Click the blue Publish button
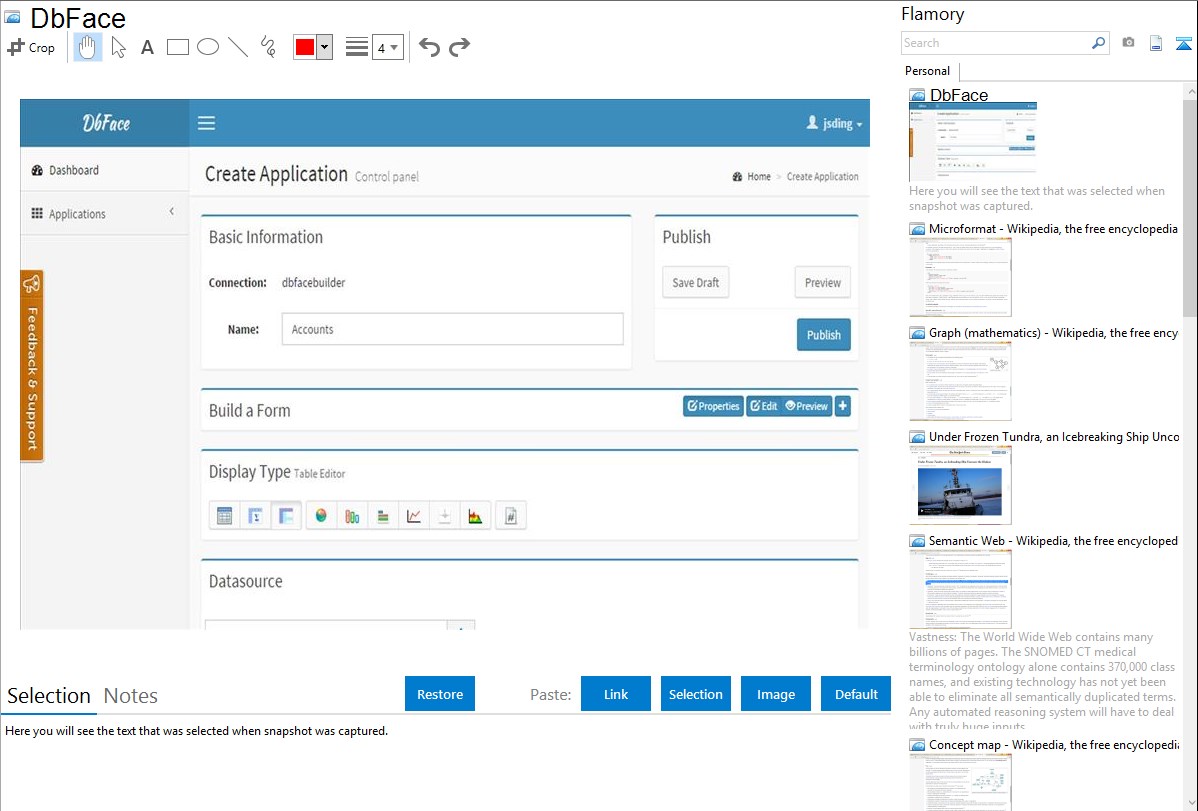This screenshot has height=811, width=1198. 824,335
